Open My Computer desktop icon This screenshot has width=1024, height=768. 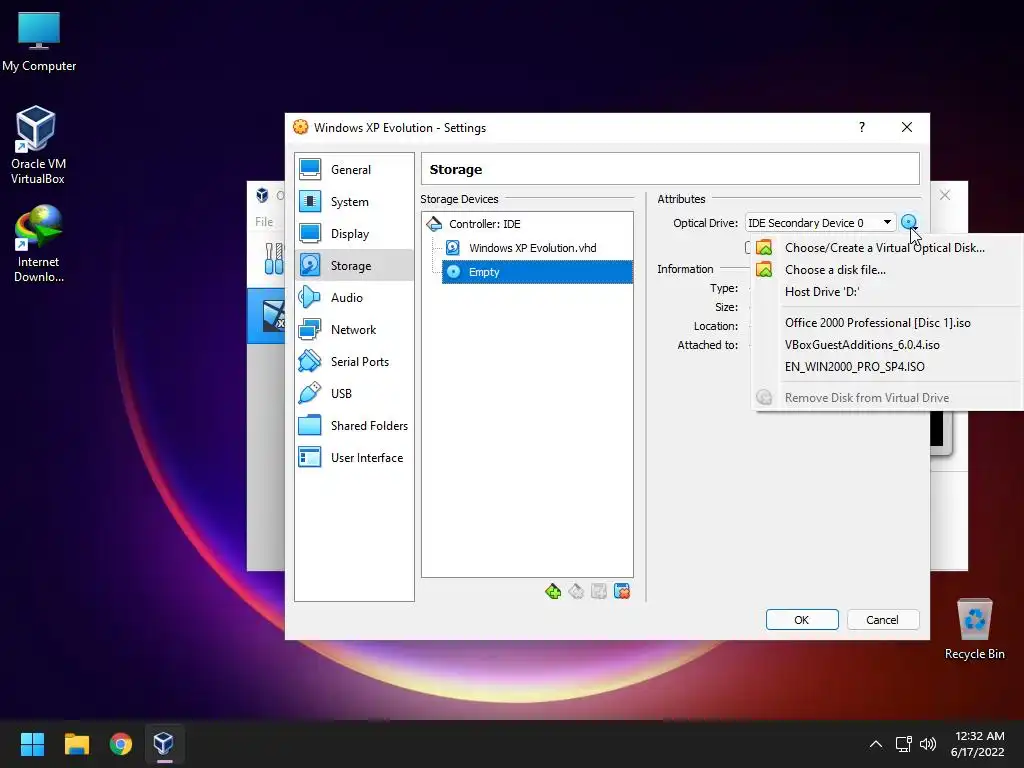(x=39, y=42)
